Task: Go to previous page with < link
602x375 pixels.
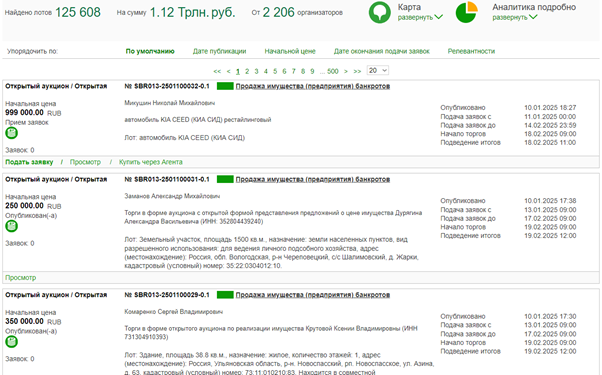Action: coord(228,71)
